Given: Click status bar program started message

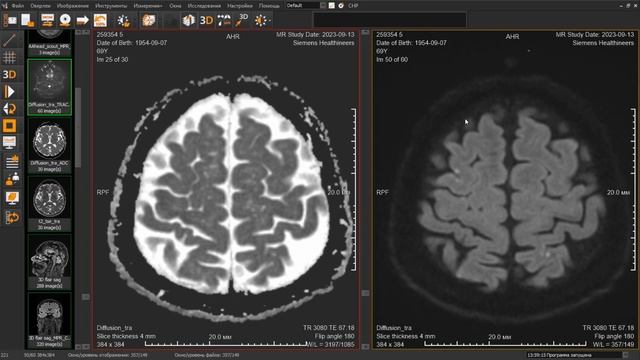Looking at the screenshot, I should tap(559, 356).
